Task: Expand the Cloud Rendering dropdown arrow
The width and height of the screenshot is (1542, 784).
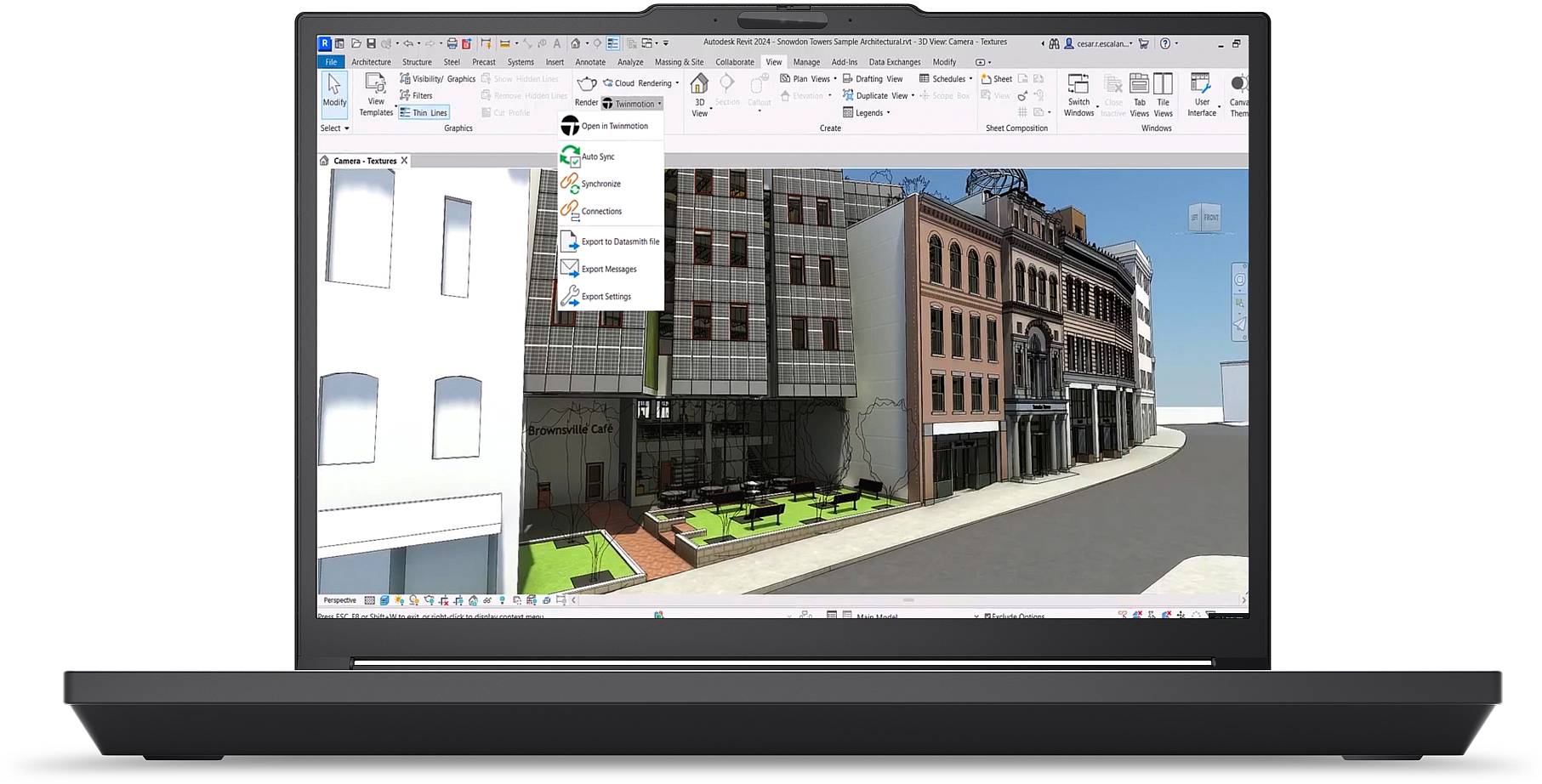Action: 677,83
